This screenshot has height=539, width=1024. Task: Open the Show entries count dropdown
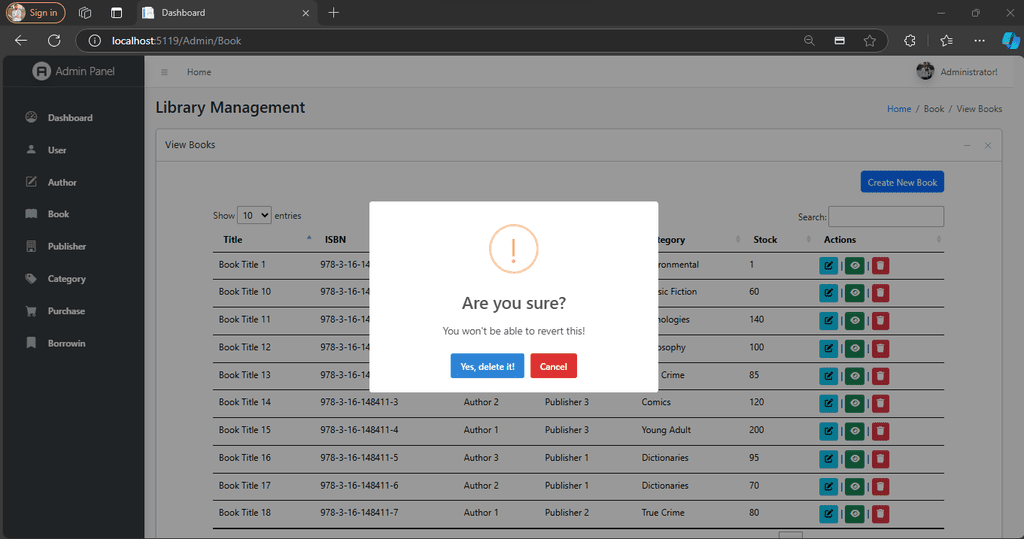pyautogui.click(x=254, y=215)
